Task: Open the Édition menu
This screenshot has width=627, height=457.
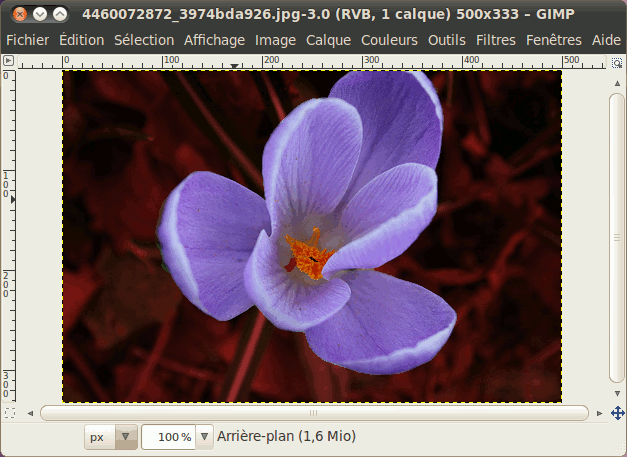Action: point(82,40)
